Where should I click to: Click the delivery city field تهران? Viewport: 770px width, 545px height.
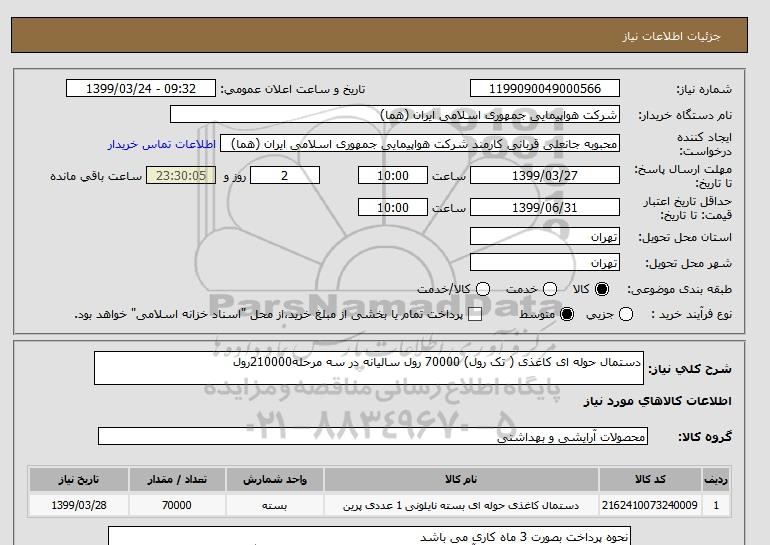[545, 262]
